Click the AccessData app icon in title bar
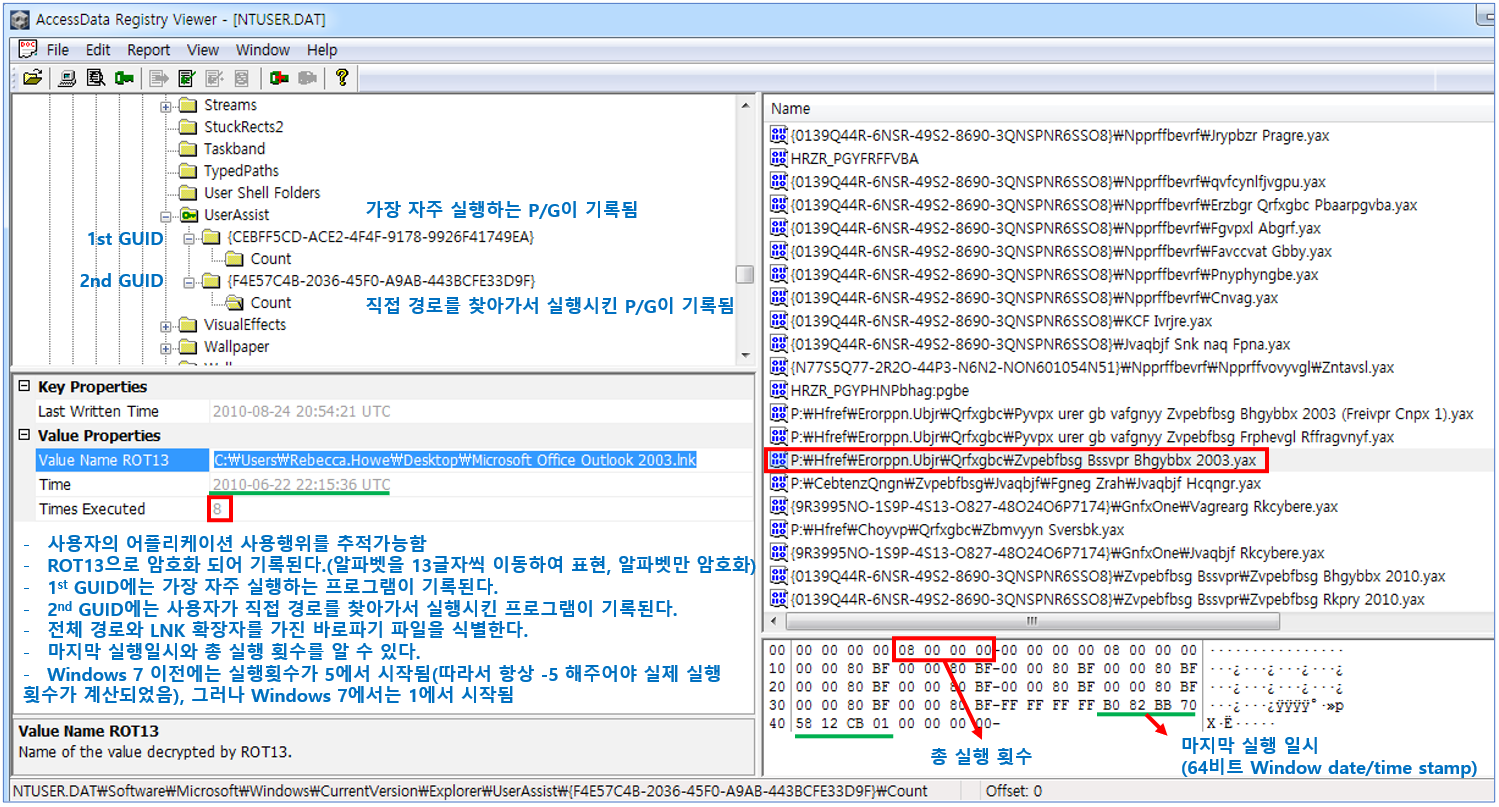This screenshot has height=807, width=1499. coord(18,19)
